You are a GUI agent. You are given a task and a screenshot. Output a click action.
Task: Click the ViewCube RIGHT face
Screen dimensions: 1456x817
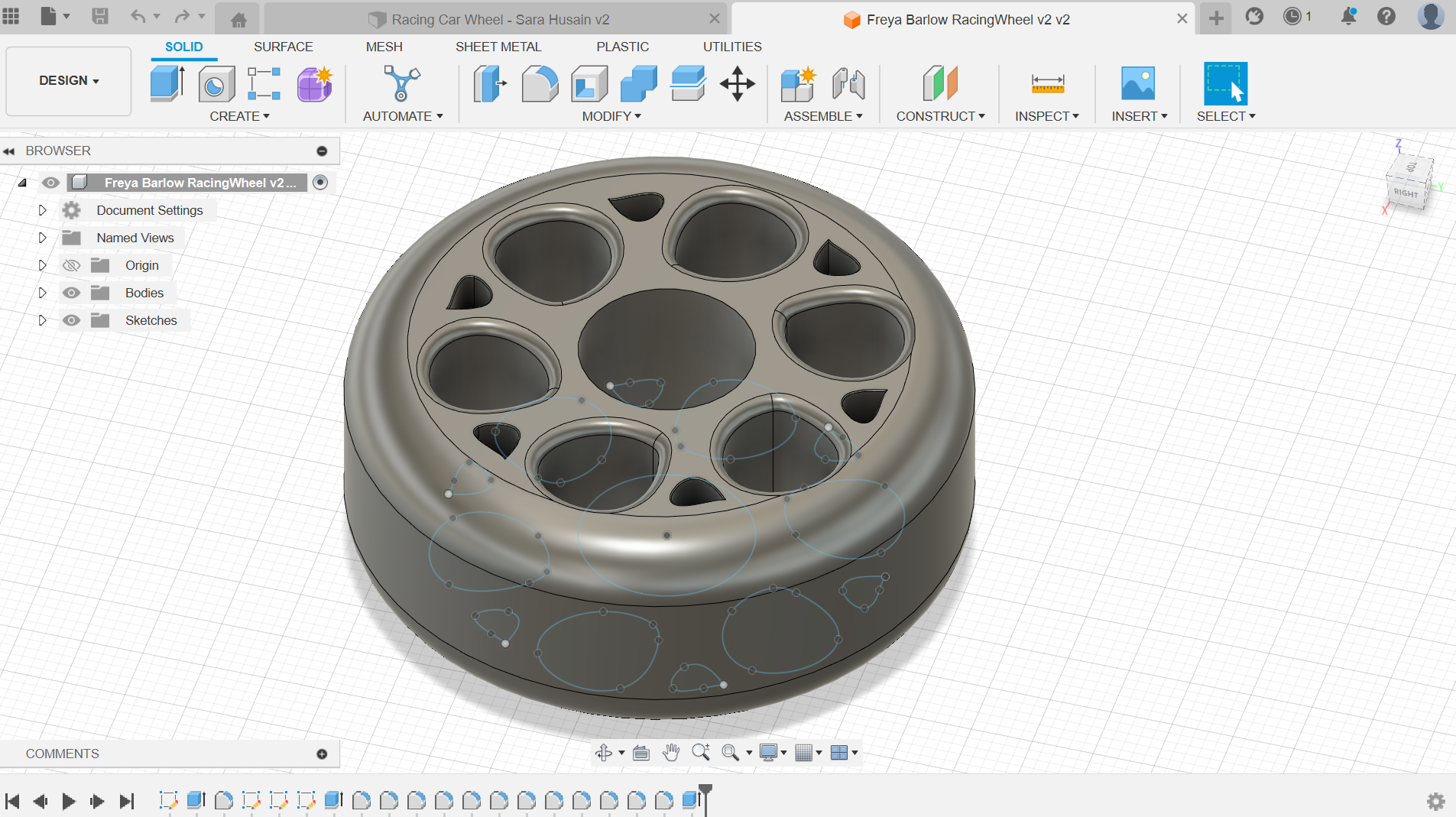click(1406, 193)
